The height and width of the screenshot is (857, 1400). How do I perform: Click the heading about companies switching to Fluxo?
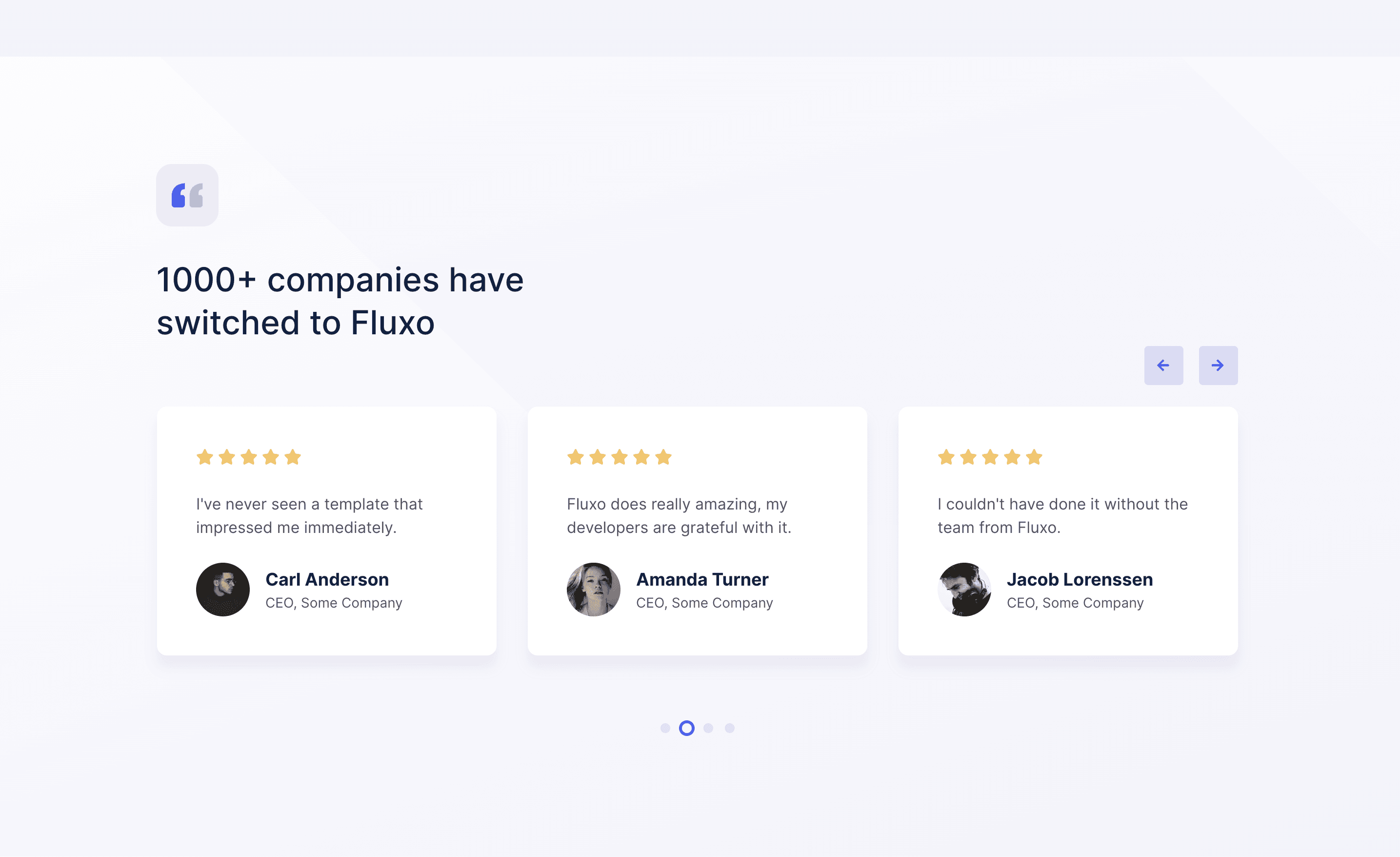pyautogui.click(x=340, y=300)
